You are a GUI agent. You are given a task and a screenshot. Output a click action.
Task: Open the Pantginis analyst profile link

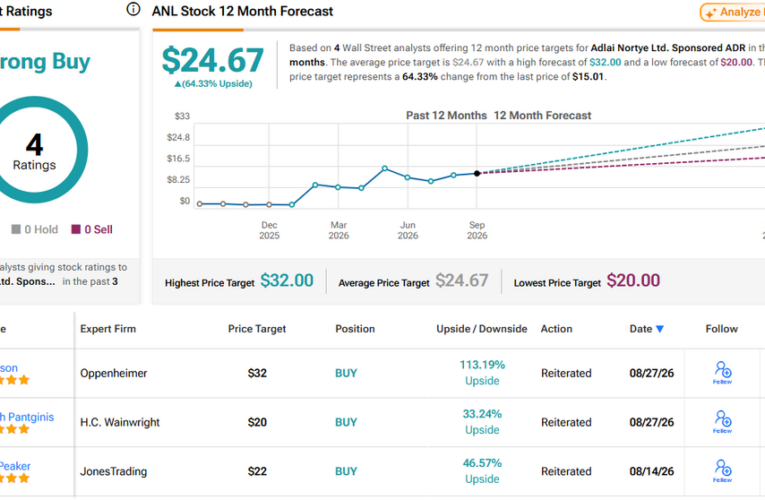(x=27, y=417)
